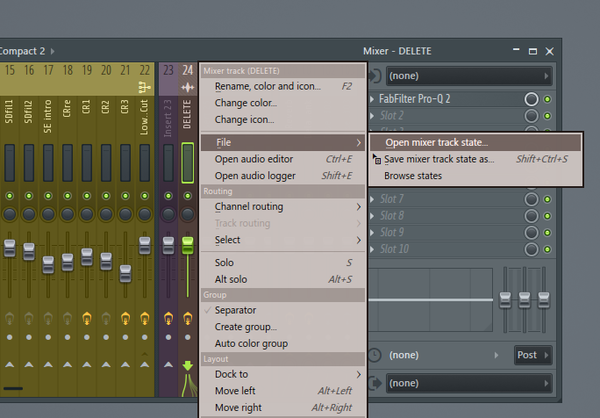Toggle FabFilter Pro-Q 2 enable LED

point(548,100)
